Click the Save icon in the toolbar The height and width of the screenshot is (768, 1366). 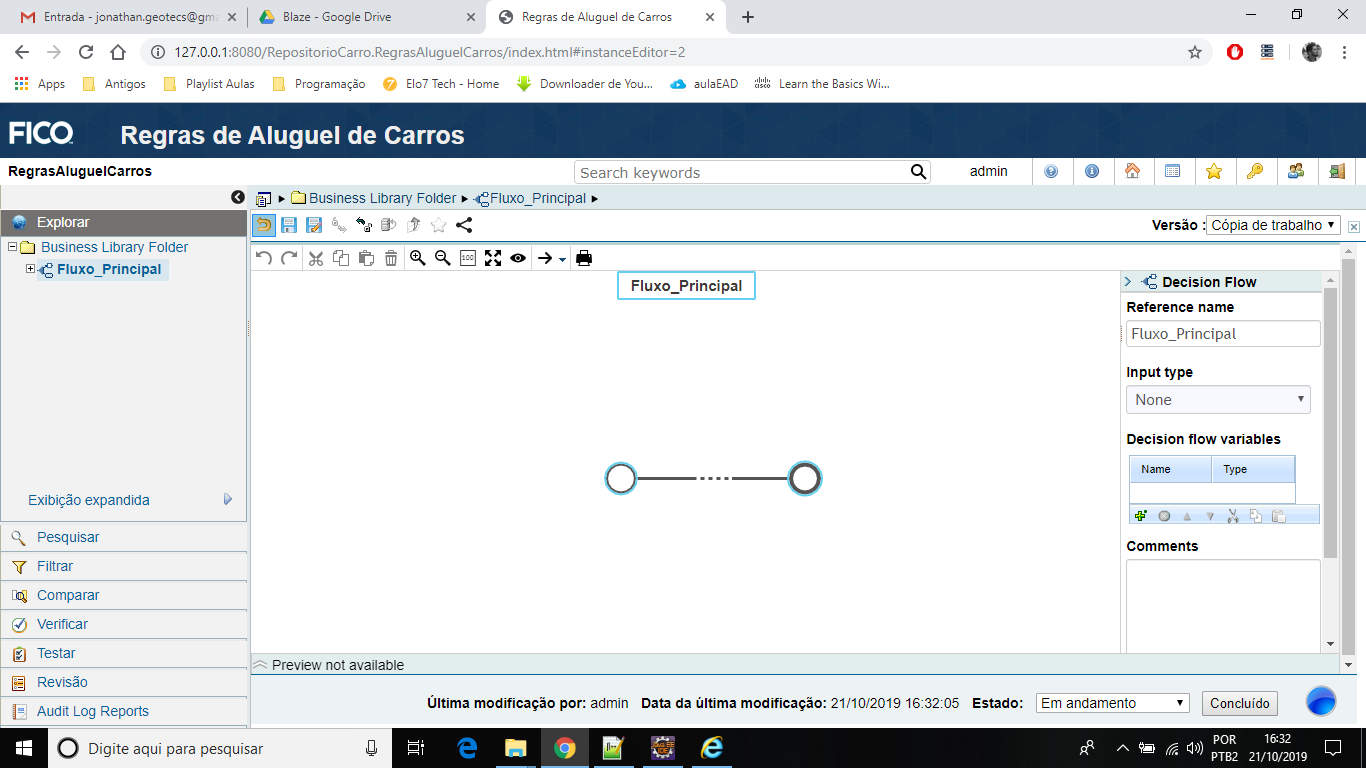click(x=290, y=224)
